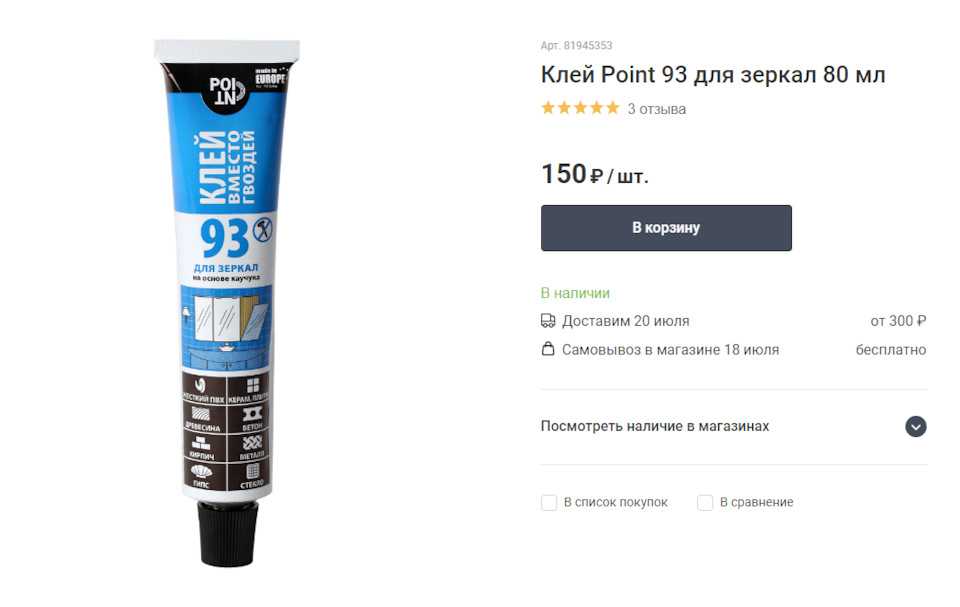Screen dimensions: 960x607
Task: Click 'Доставим 20 июля' delivery option
Action: [626, 321]
